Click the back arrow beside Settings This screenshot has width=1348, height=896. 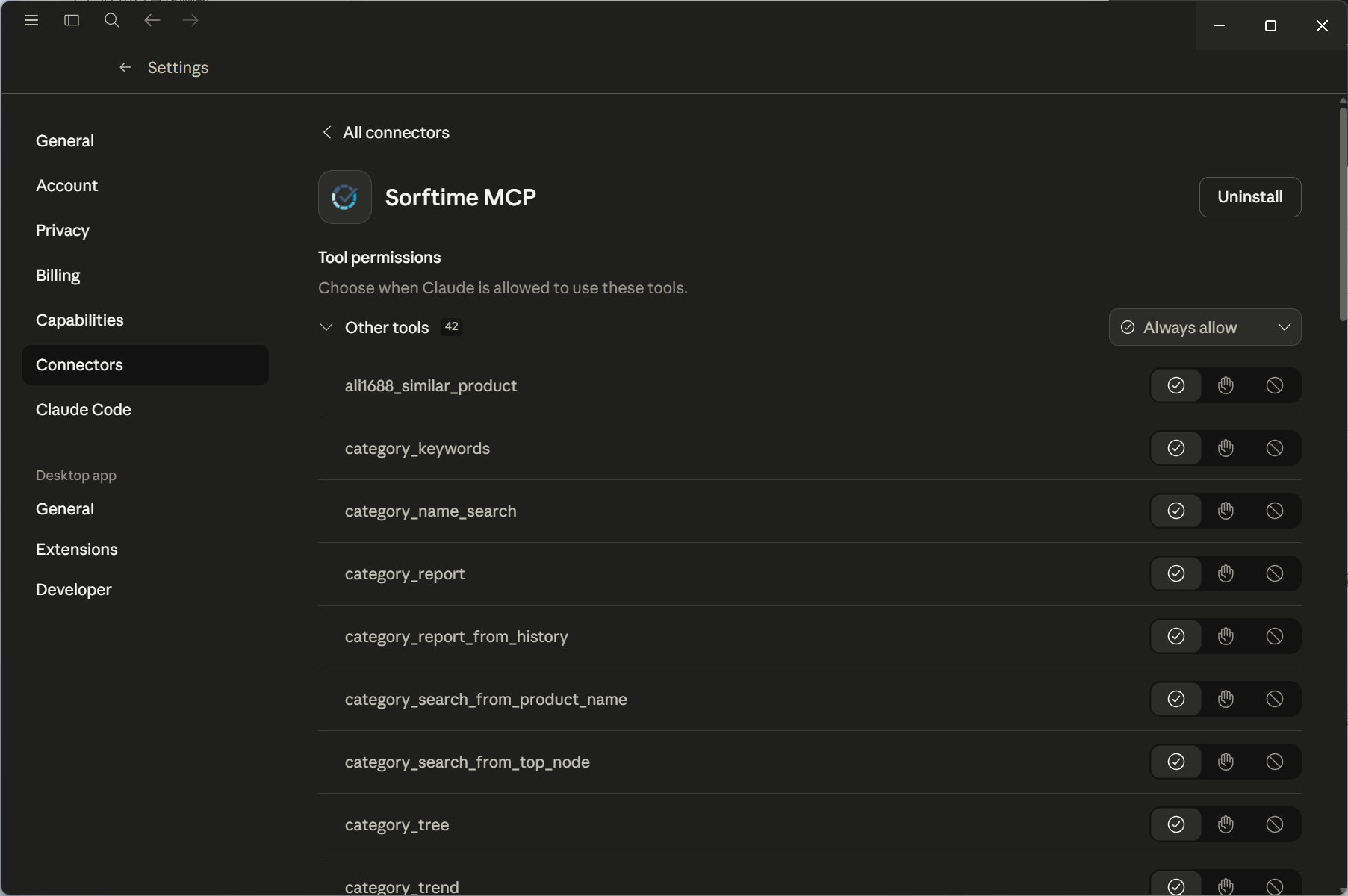pyautogui.click(x=125, y=68)
